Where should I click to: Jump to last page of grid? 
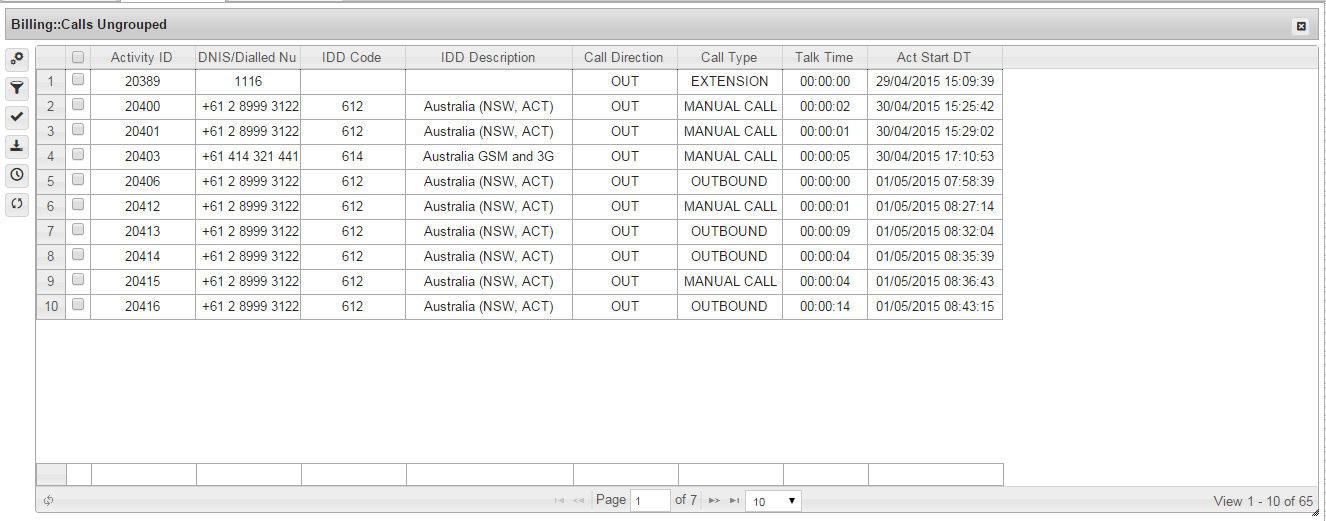tap(734, 501)
